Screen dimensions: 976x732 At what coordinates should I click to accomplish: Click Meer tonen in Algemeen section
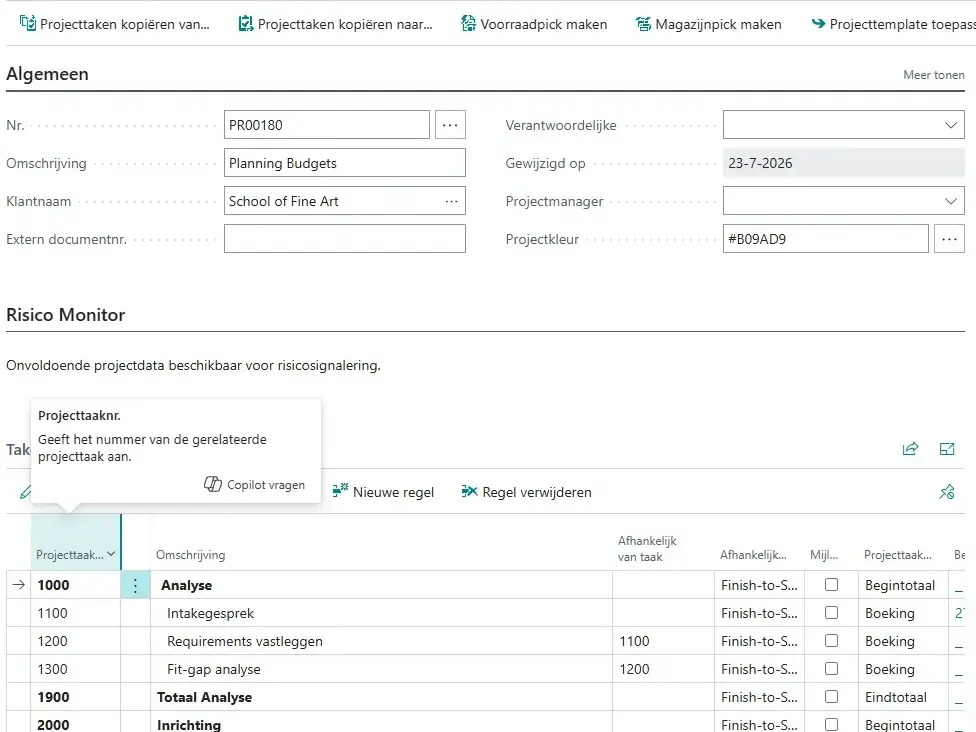coord(934,75)
